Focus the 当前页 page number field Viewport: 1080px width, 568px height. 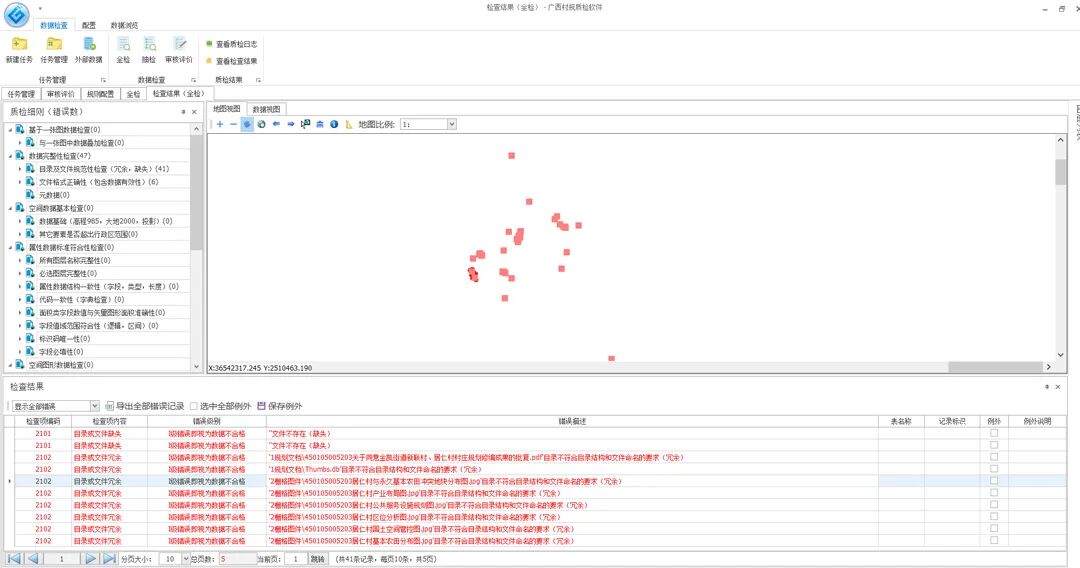(295, 559)
